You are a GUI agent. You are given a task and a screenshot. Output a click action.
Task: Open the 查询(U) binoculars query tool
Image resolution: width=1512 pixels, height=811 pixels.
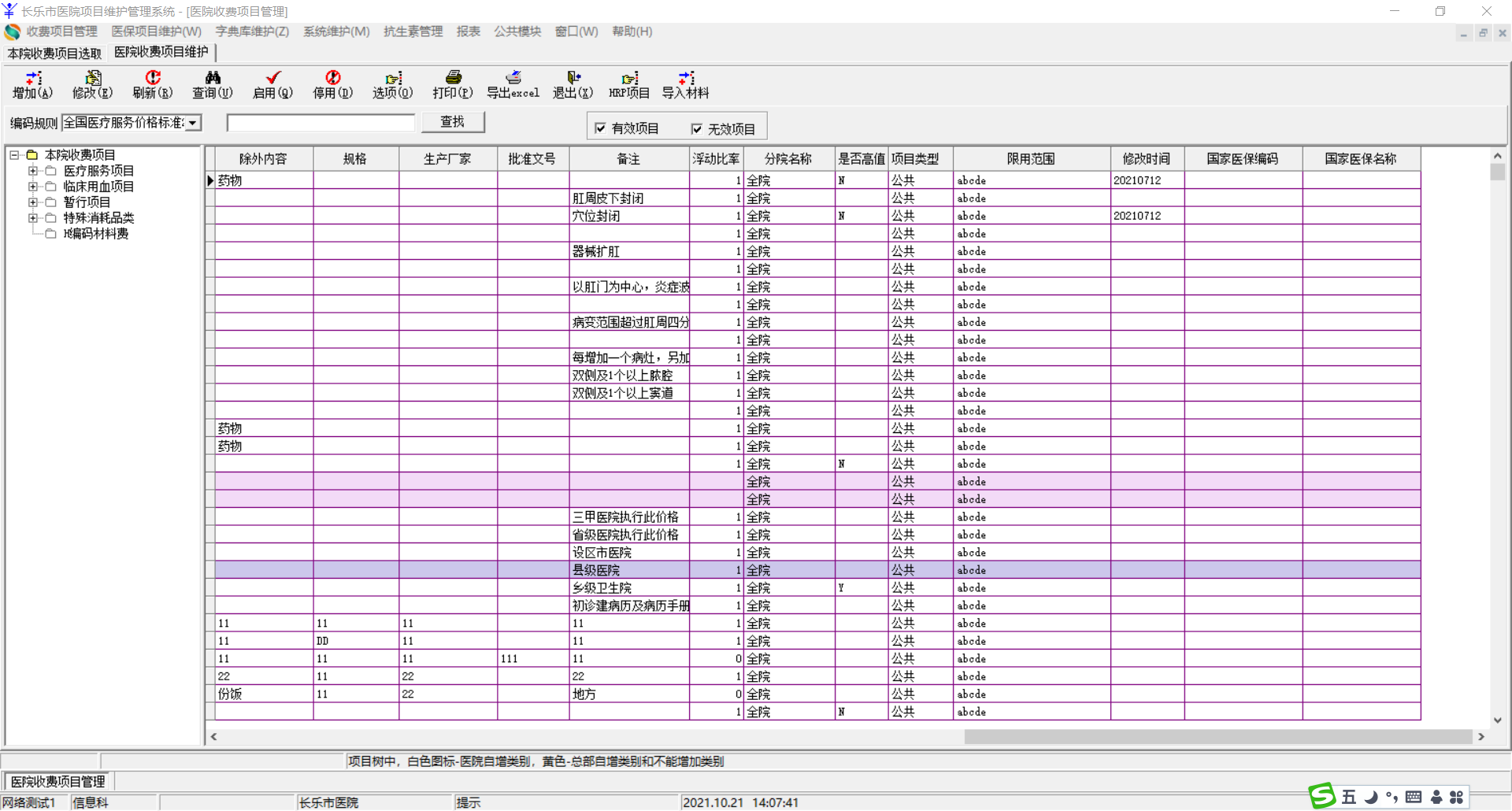[x=213, y=78]
